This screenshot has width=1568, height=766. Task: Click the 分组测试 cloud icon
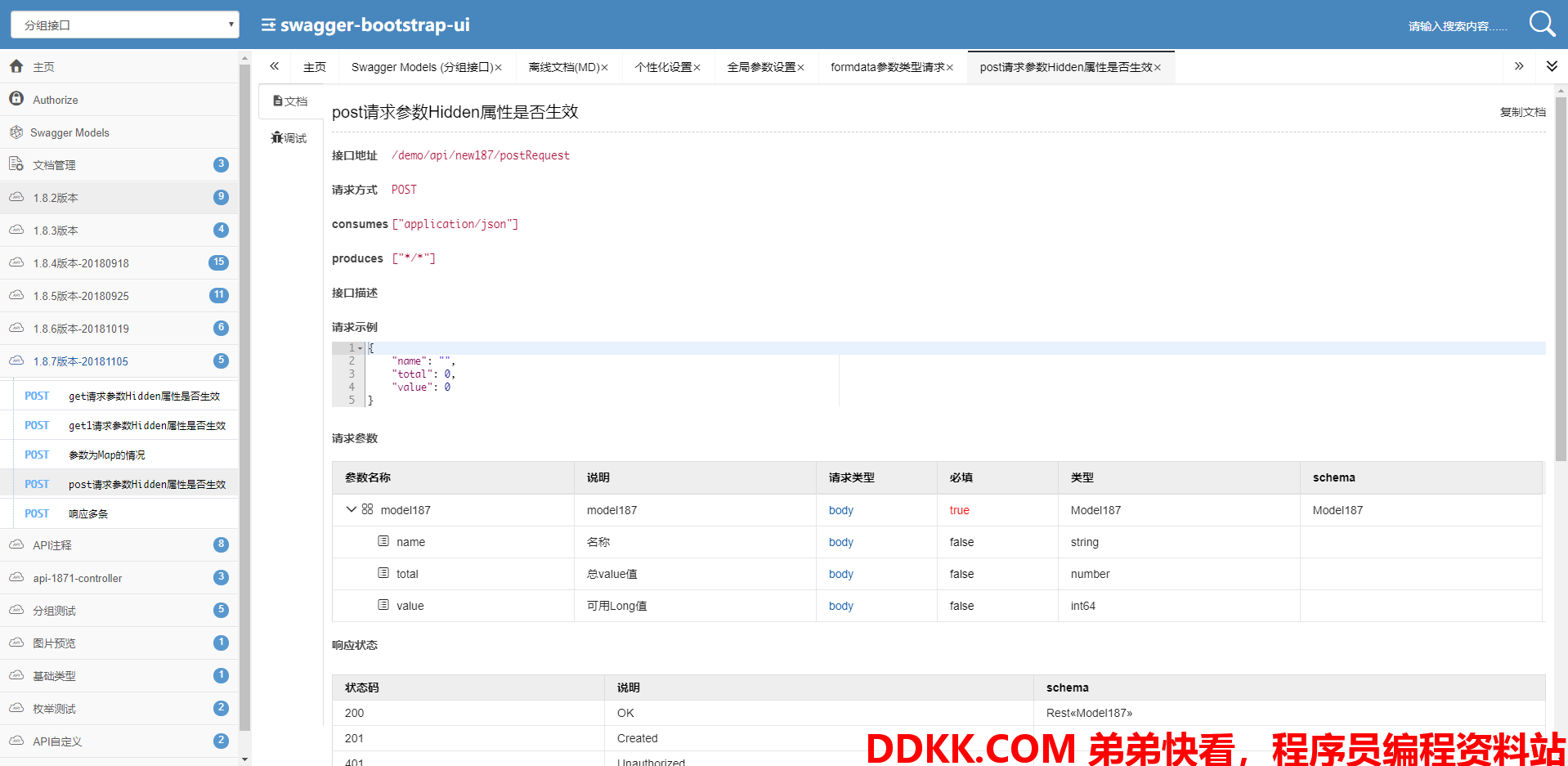click(16, 610)
